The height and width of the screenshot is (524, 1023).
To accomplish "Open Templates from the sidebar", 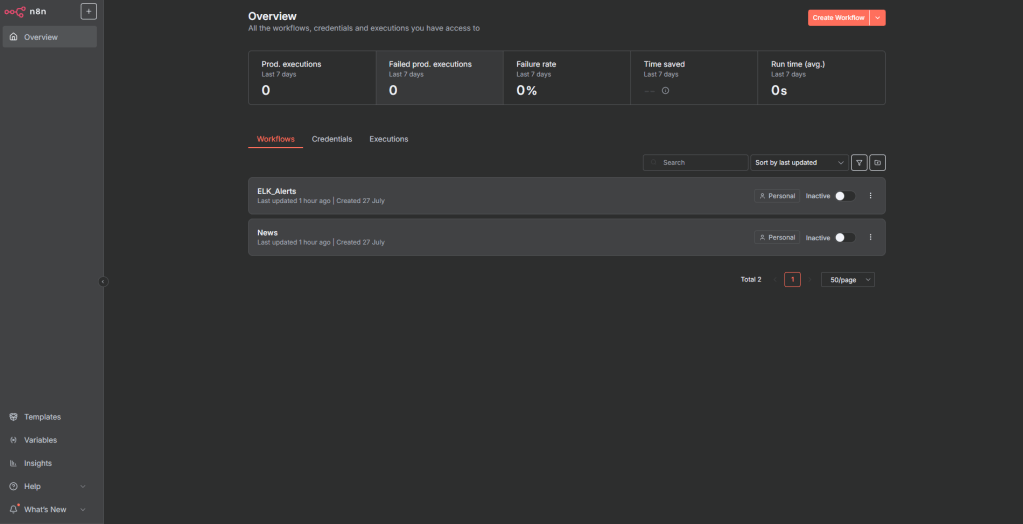I will tap(42, 417).
